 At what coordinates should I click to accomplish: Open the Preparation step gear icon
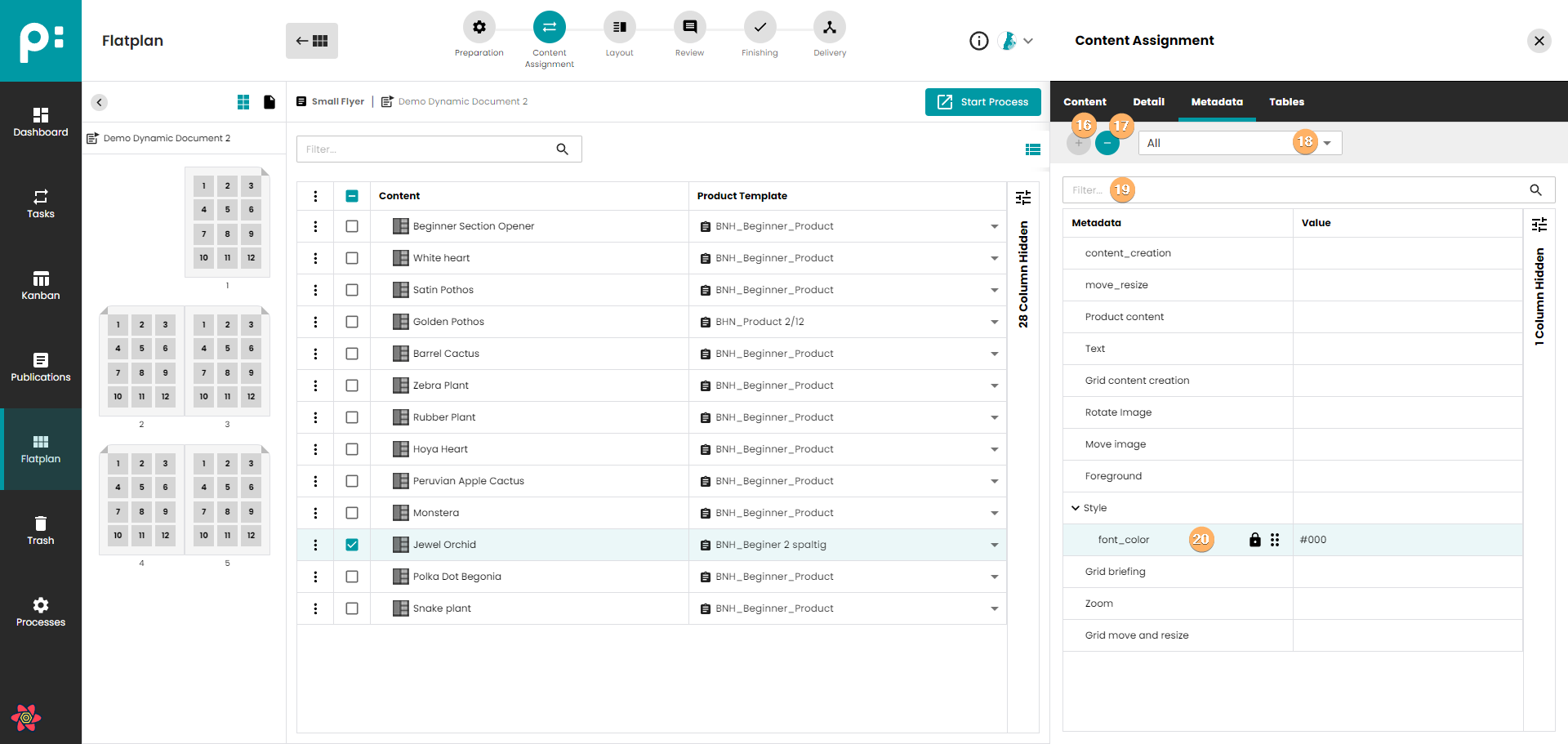[479, 28]
